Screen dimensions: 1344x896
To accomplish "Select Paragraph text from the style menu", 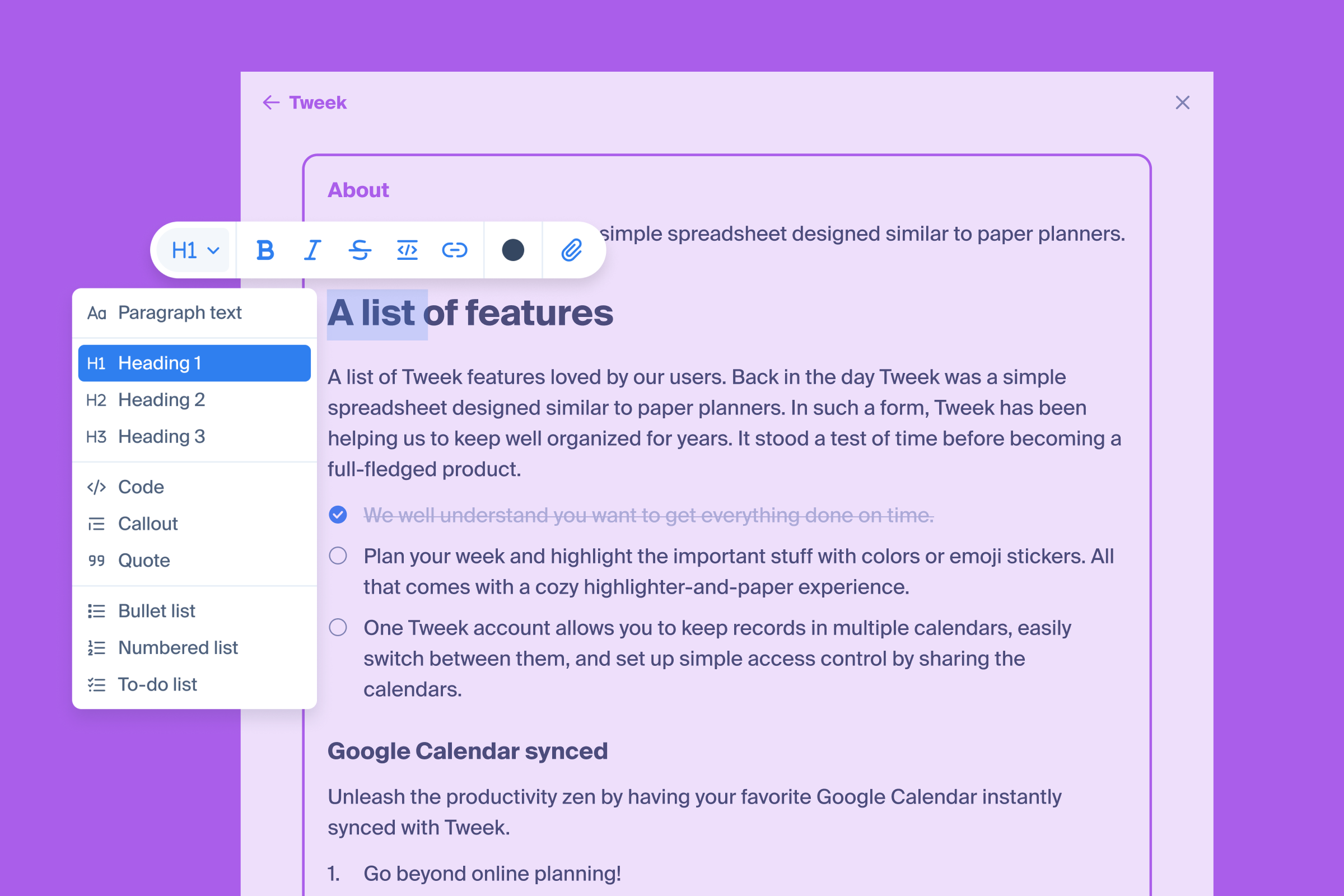I will coord(179,312).
